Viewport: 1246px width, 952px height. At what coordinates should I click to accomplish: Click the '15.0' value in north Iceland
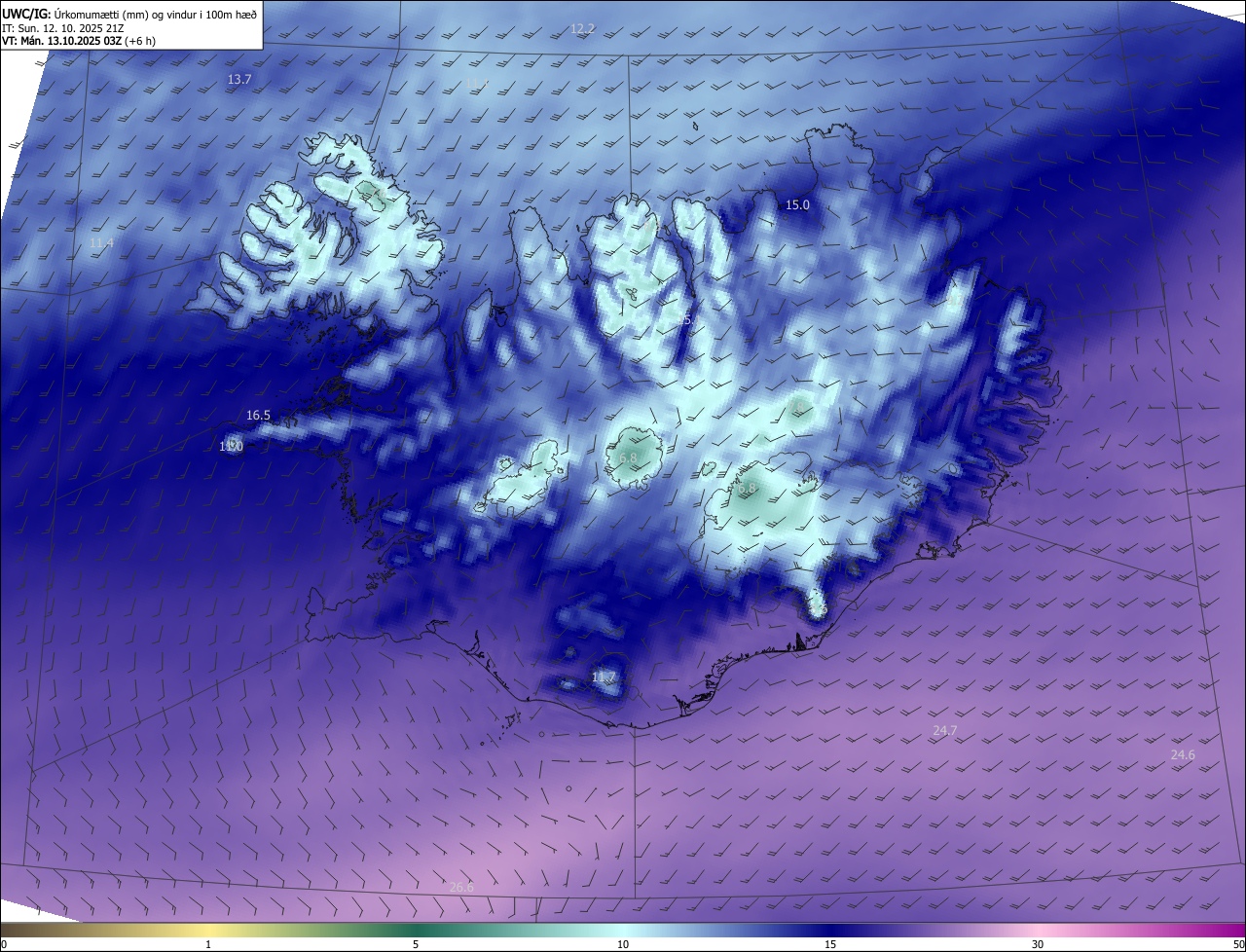[x=797, y=205]
